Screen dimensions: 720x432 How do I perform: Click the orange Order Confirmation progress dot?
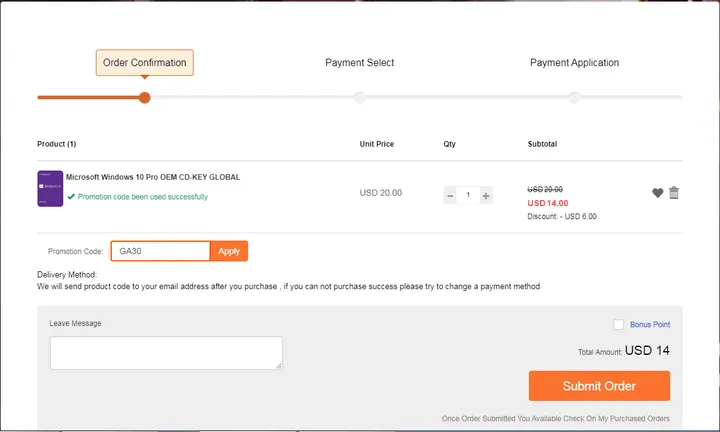point(145,98)
